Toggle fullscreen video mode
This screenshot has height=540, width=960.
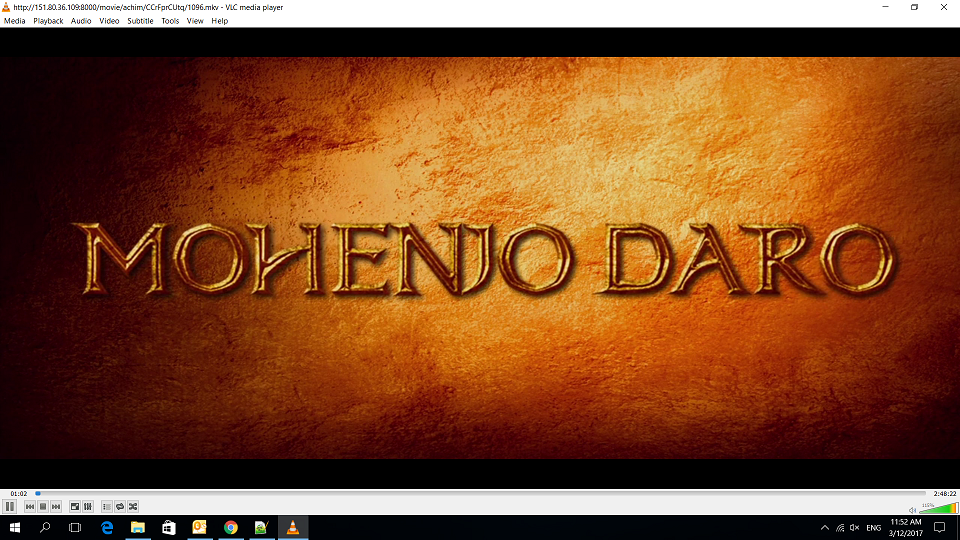point(75,506)
